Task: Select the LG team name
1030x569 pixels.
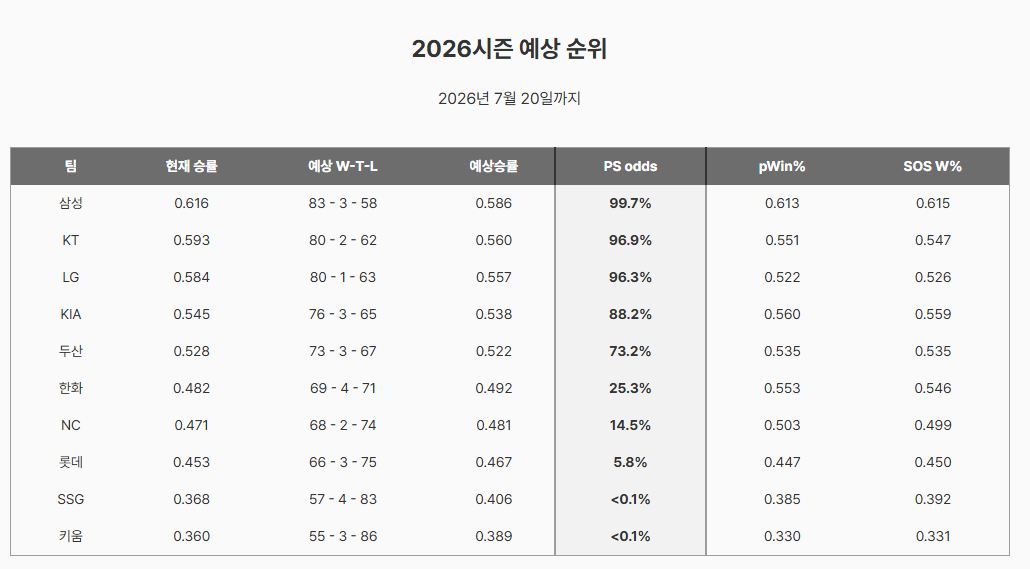Action: 70,277
